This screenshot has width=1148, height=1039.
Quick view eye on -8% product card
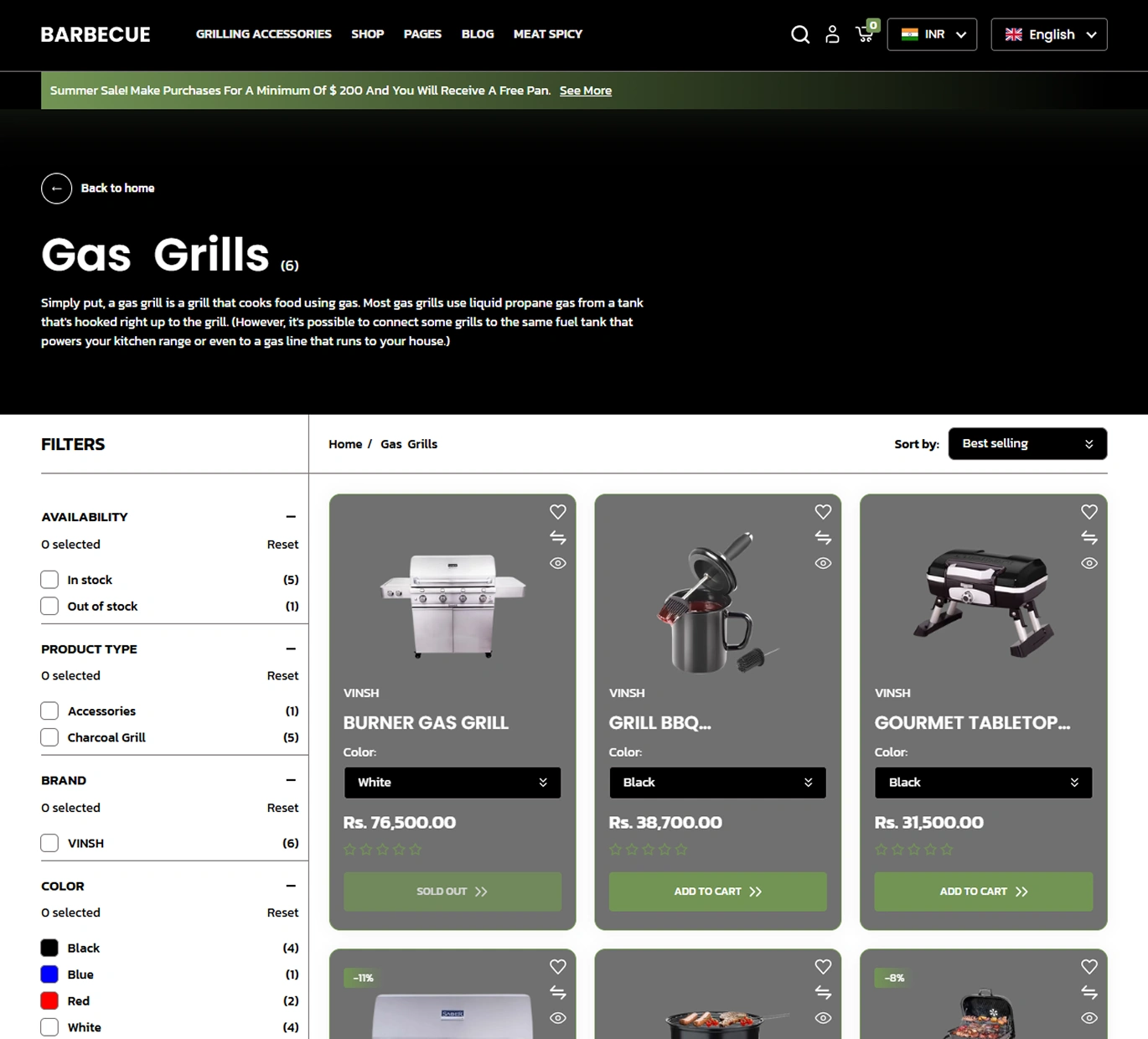click(x=1089, y=1018)
